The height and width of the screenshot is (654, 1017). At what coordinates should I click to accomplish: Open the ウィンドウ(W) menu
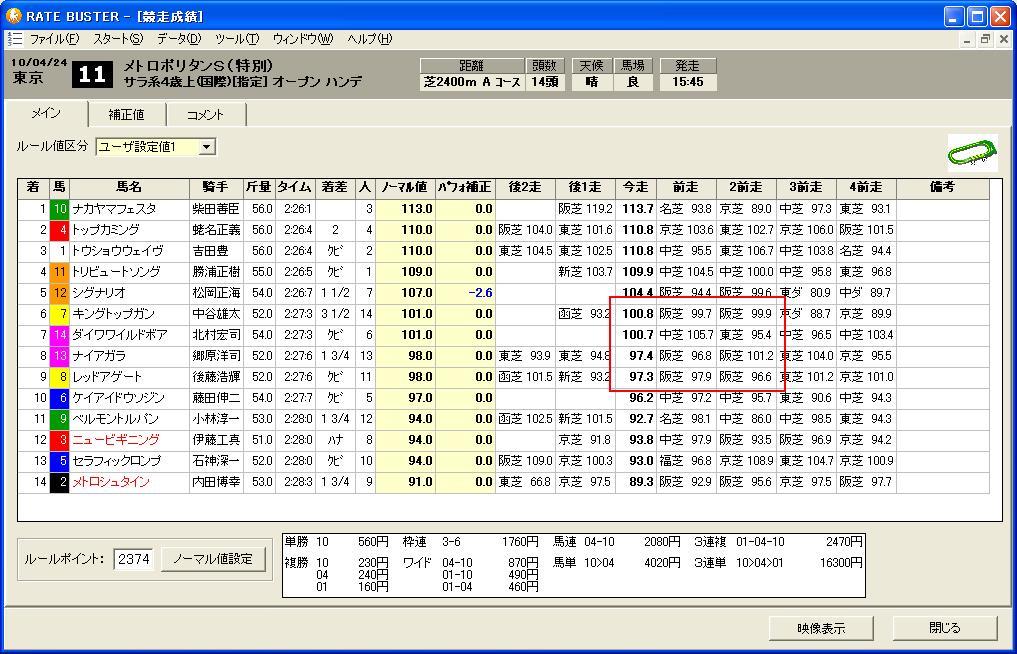[303, 39]
